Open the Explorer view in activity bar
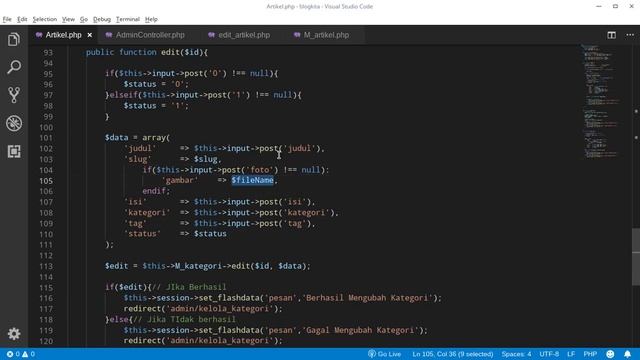Image resolution: width=640 pixels, height=360 pixels. 14,40
